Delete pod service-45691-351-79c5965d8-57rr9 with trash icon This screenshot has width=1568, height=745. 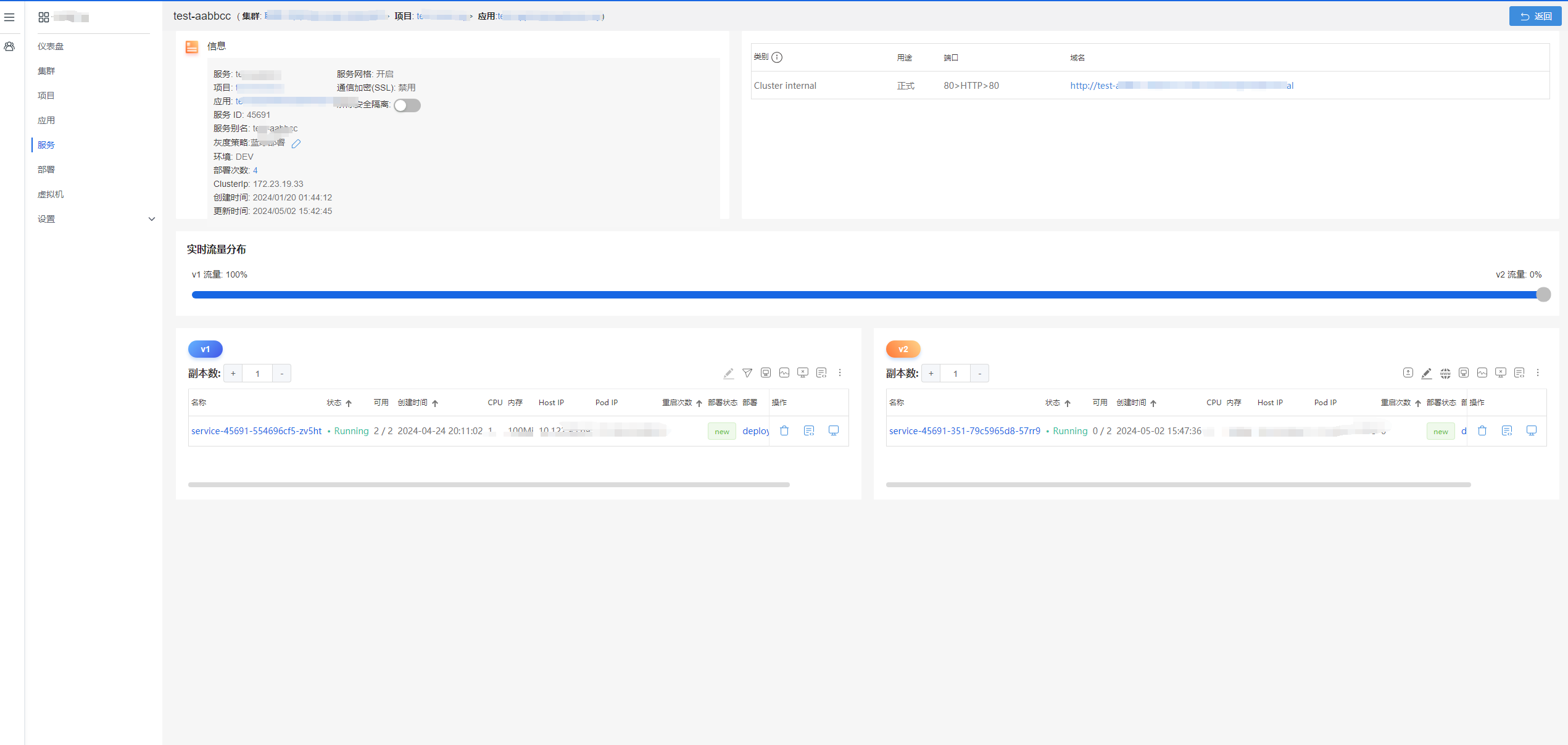[1482, 430]
